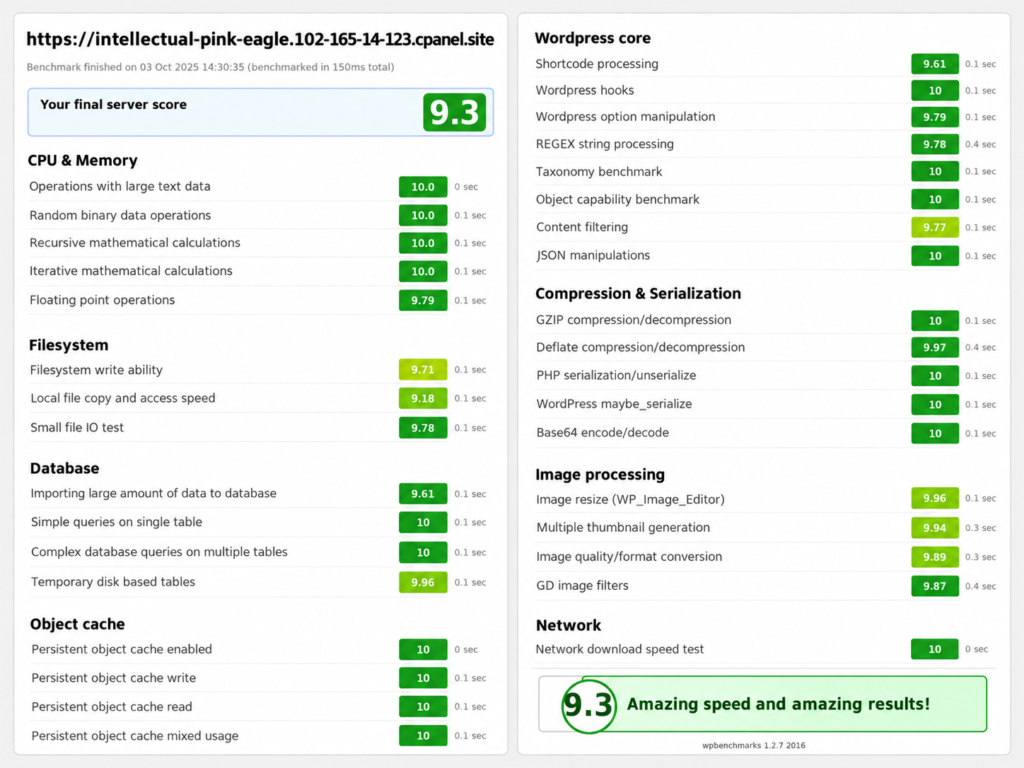Click 'Wordpress hooks' label

(584, 90)
